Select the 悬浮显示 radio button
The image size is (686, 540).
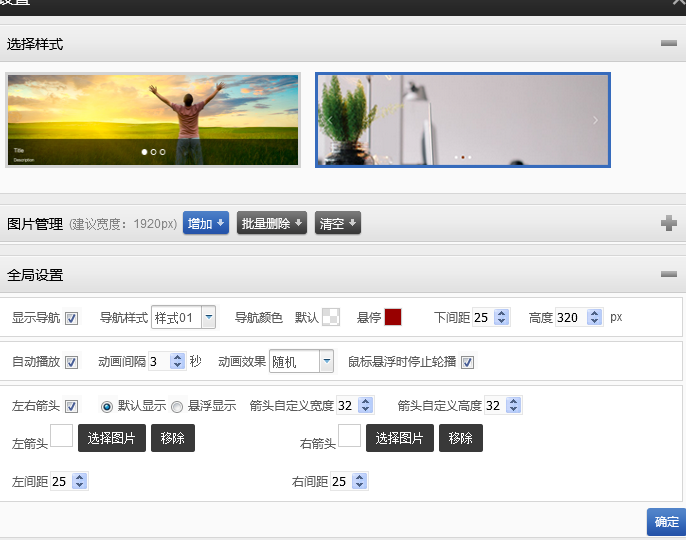177,406
